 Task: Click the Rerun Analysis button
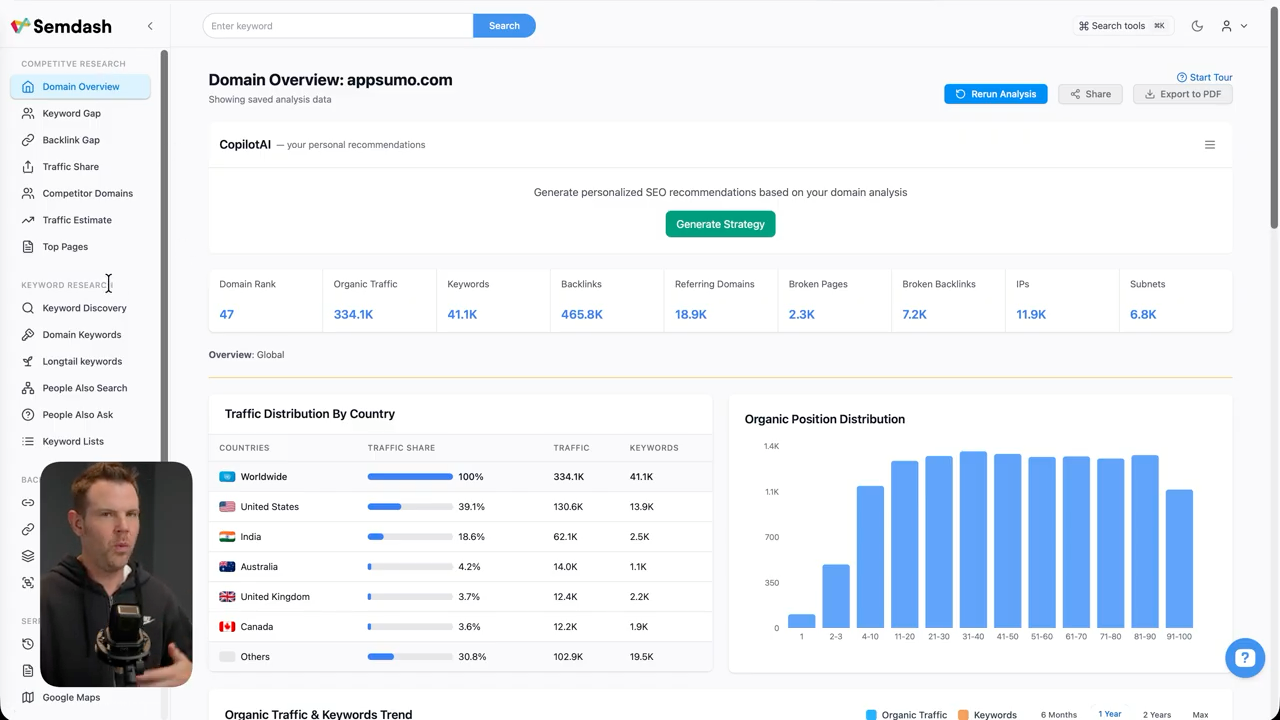point(995,94)
